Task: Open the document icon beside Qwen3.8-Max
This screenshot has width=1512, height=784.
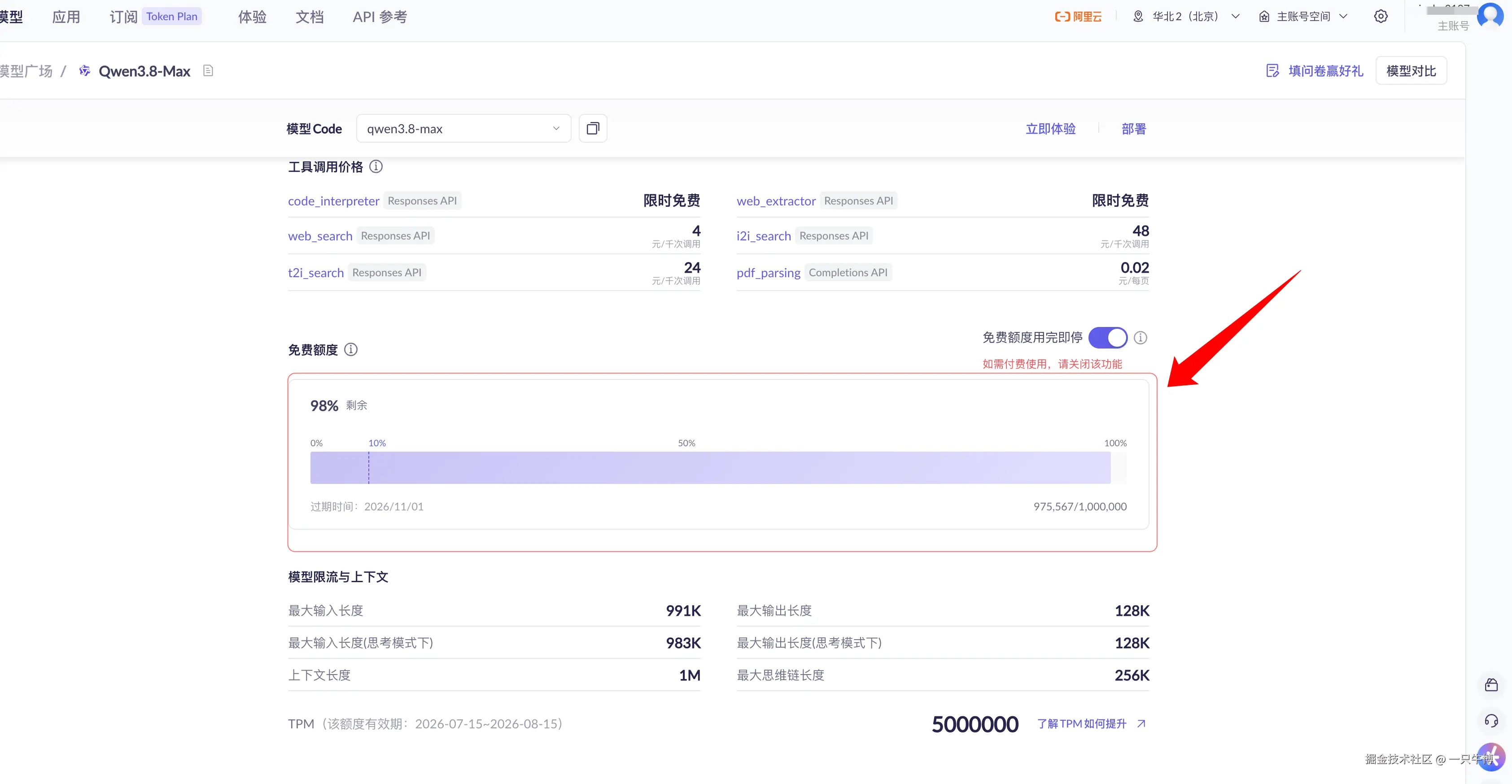Action: click(208, 71)
